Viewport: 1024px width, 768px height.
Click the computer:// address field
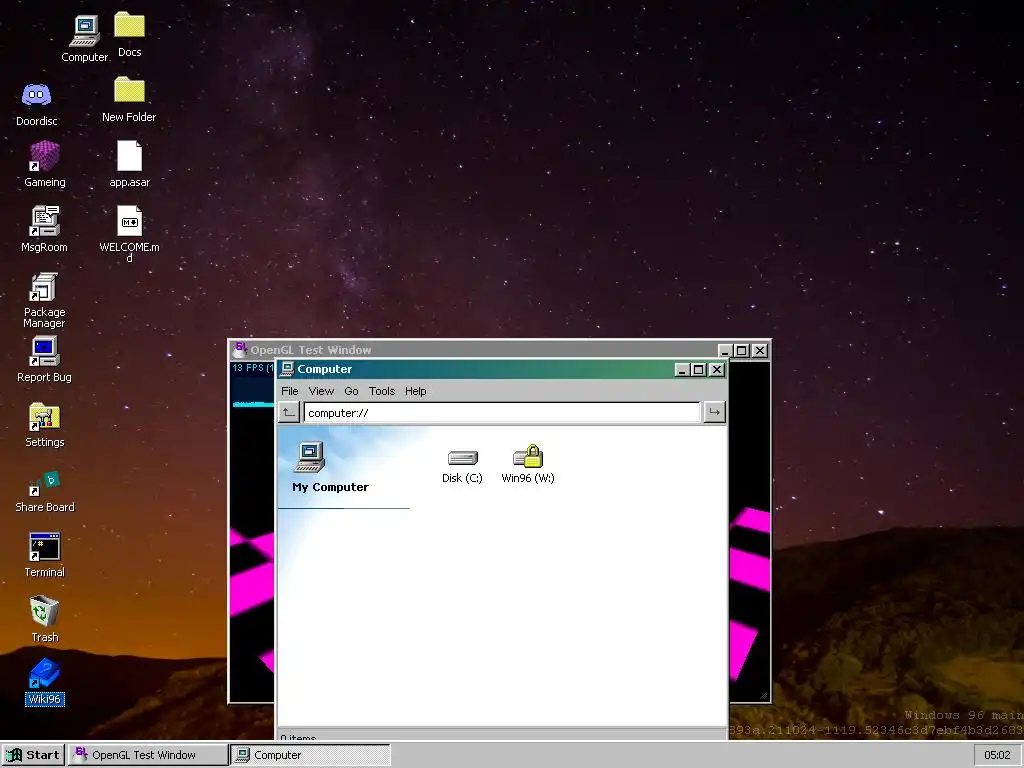pyautogui.click(x=502, y=413)
